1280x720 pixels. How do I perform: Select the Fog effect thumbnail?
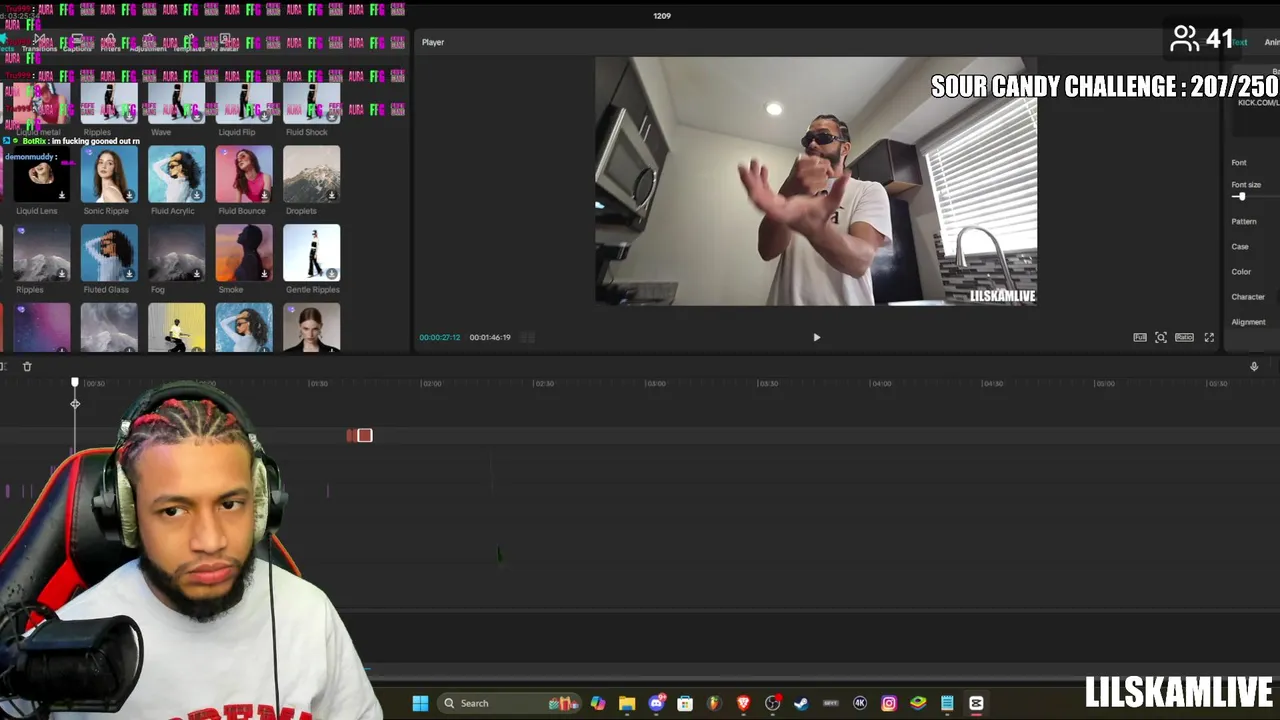(176, 253)
